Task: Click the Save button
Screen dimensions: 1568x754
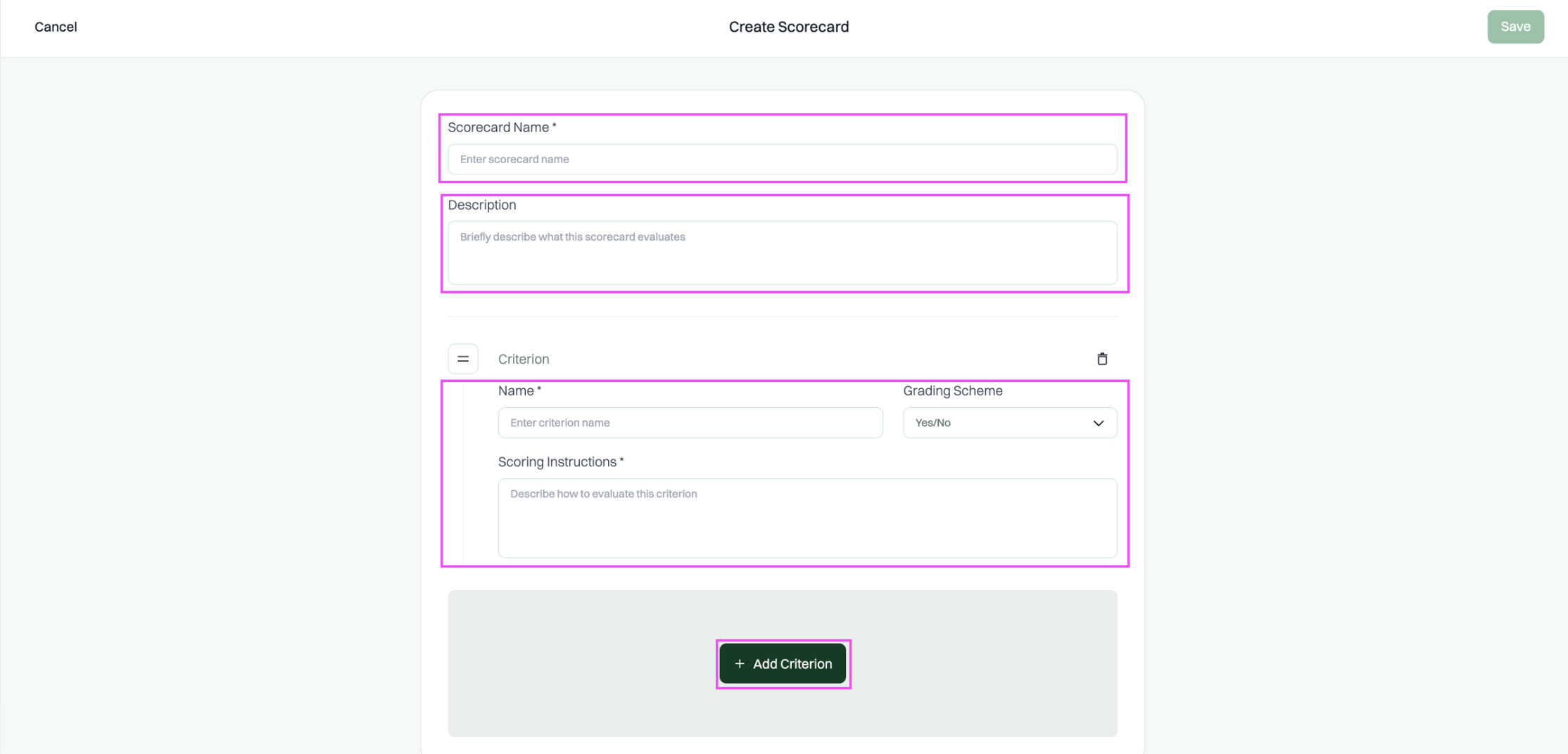Action: 1515,27
